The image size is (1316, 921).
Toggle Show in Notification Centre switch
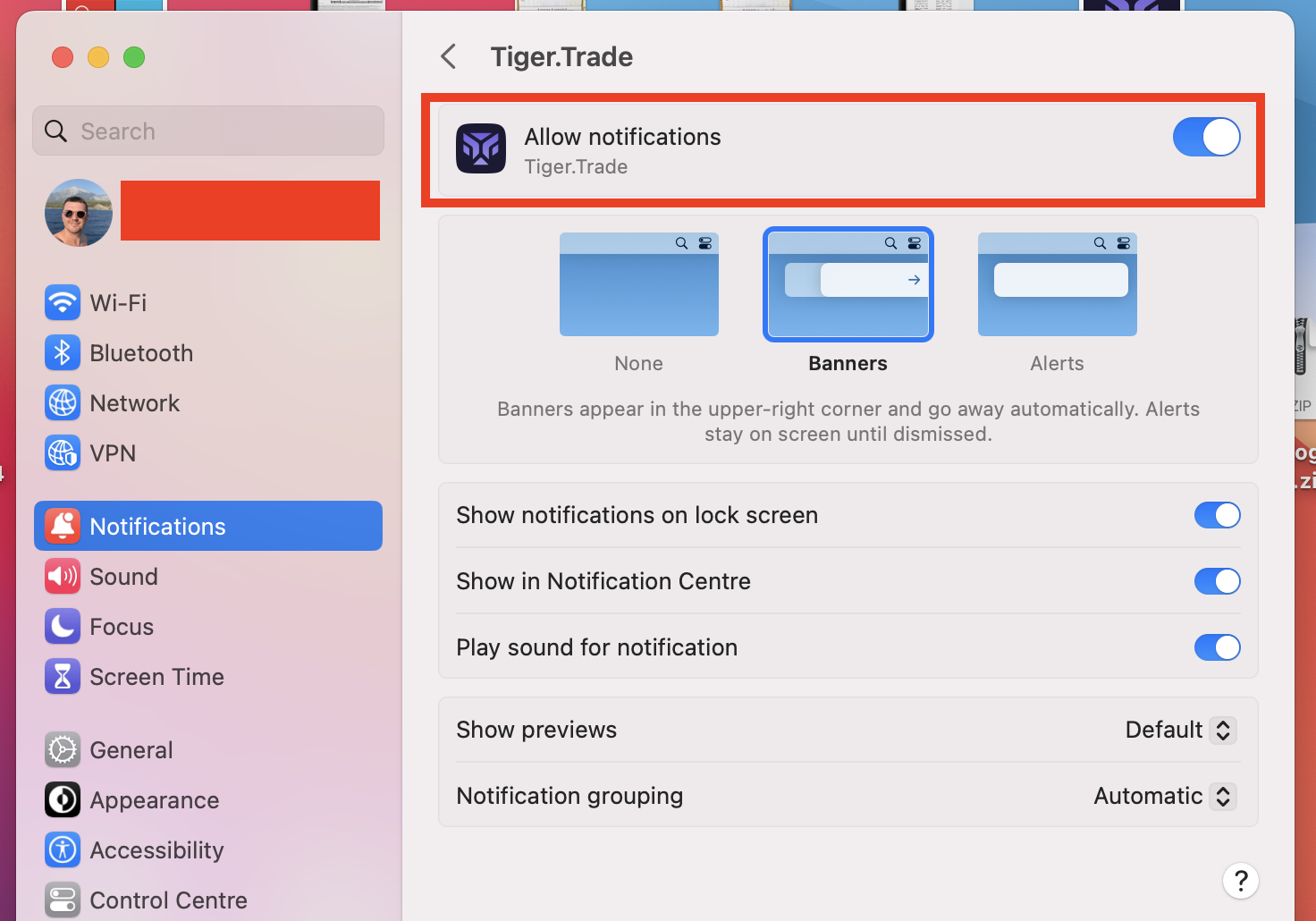pyautogui.click(x=1217, y=581)
